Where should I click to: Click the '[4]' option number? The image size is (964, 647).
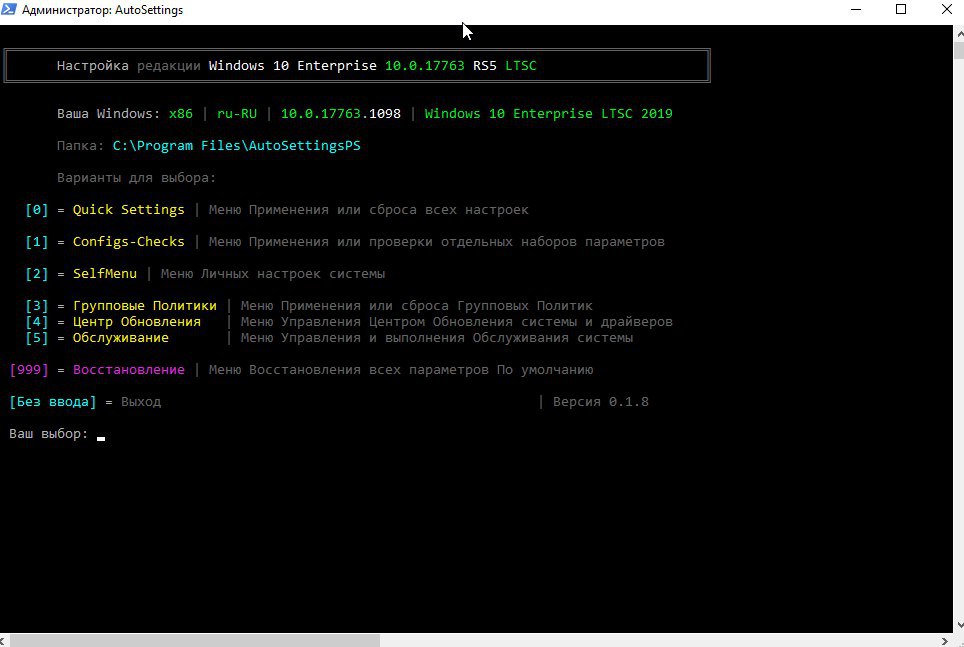[x=37, y=322]
